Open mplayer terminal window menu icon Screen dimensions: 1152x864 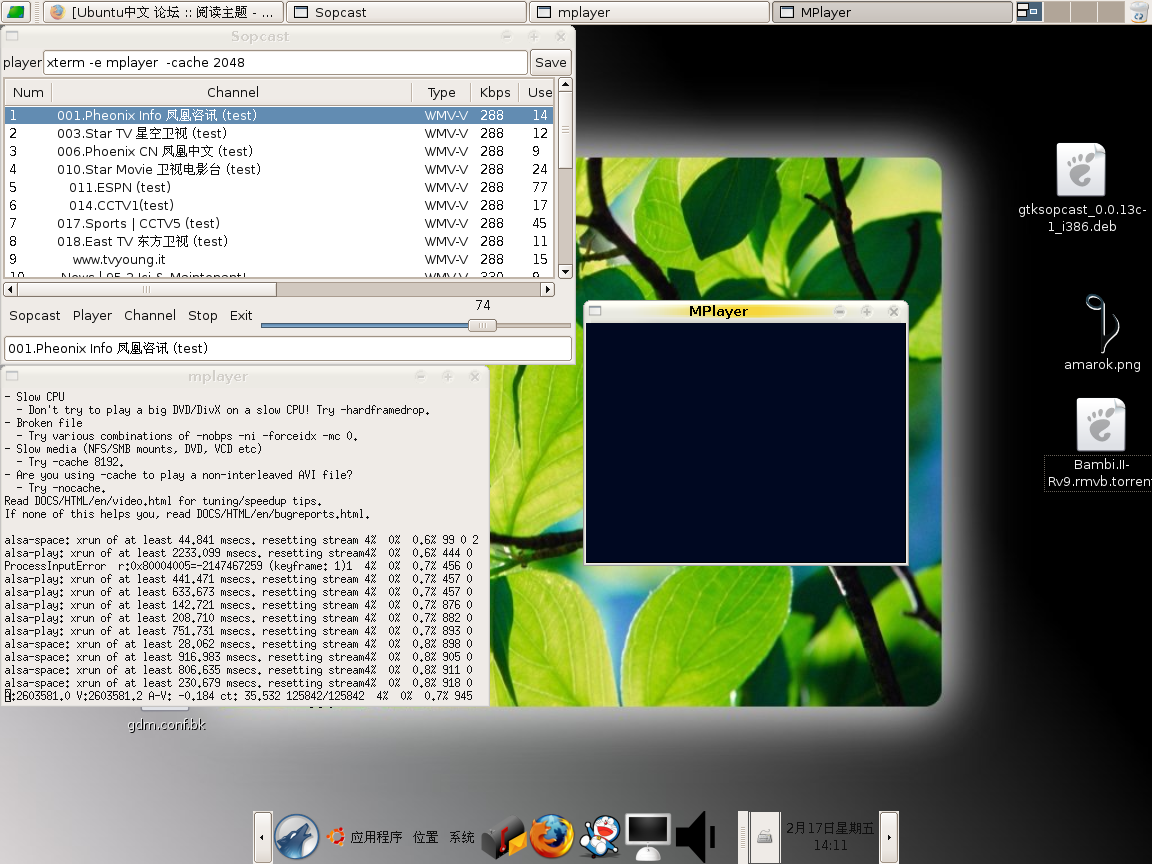pyautogui.click(x=12, y=376)
